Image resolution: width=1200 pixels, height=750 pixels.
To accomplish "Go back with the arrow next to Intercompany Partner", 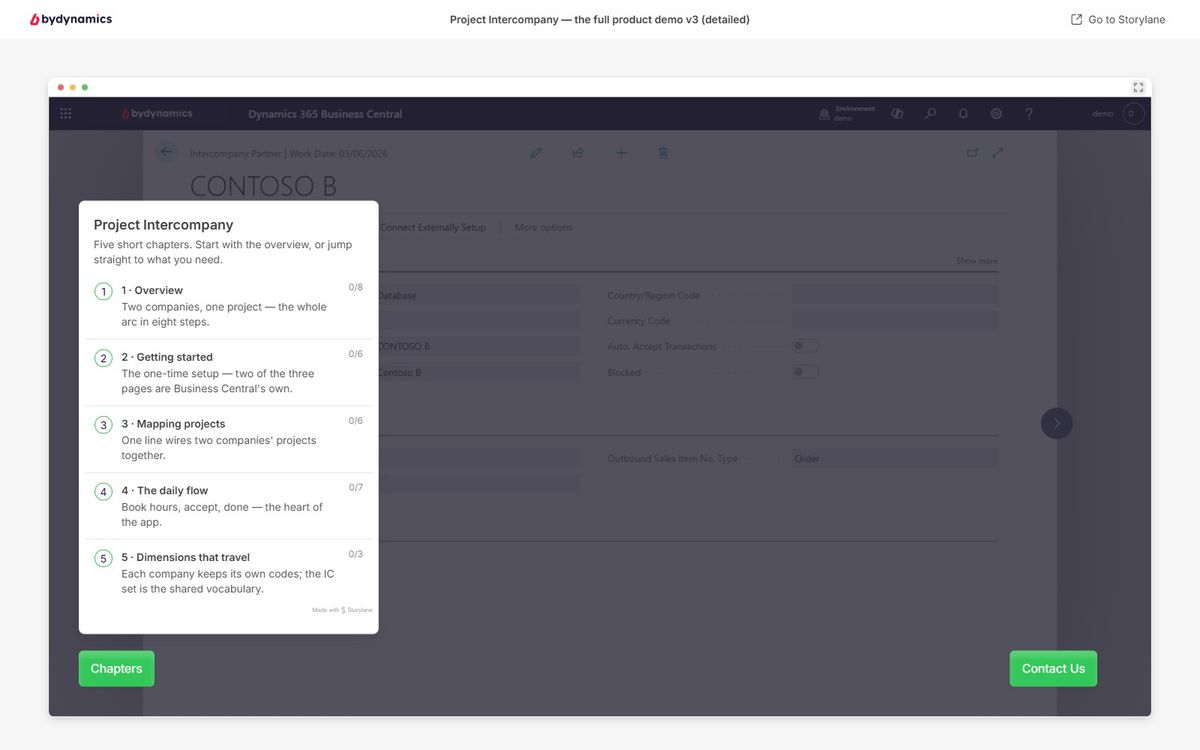I will tap(167, 152).
